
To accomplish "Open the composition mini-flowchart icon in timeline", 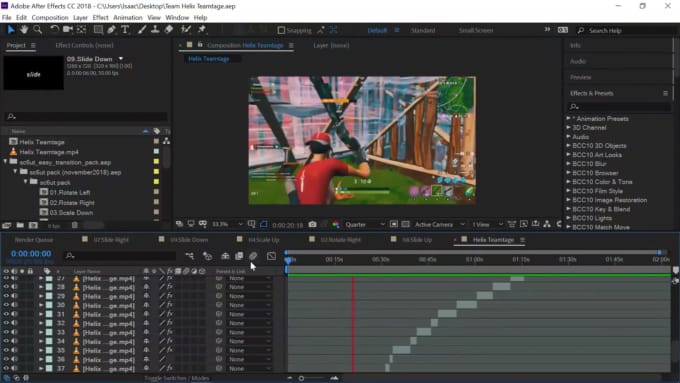I will 190,256.
